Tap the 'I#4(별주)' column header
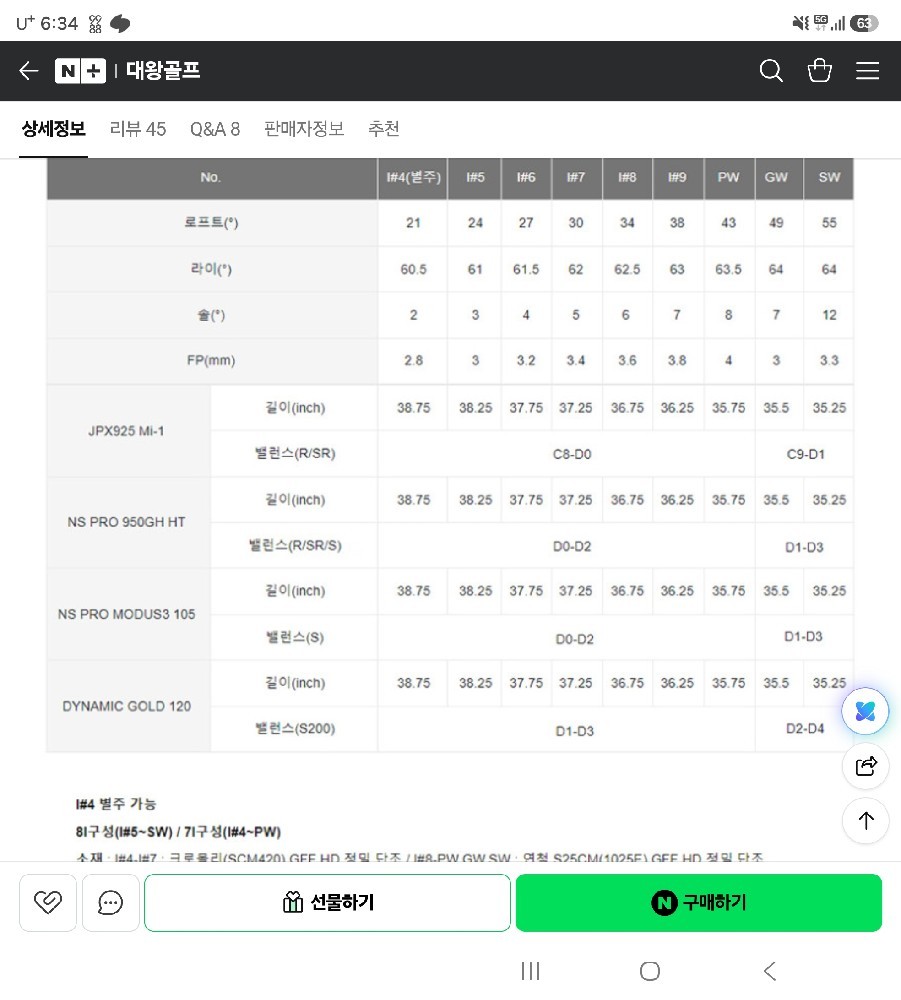This screenshot has height=1000, width=901. [x=413, y=177]
